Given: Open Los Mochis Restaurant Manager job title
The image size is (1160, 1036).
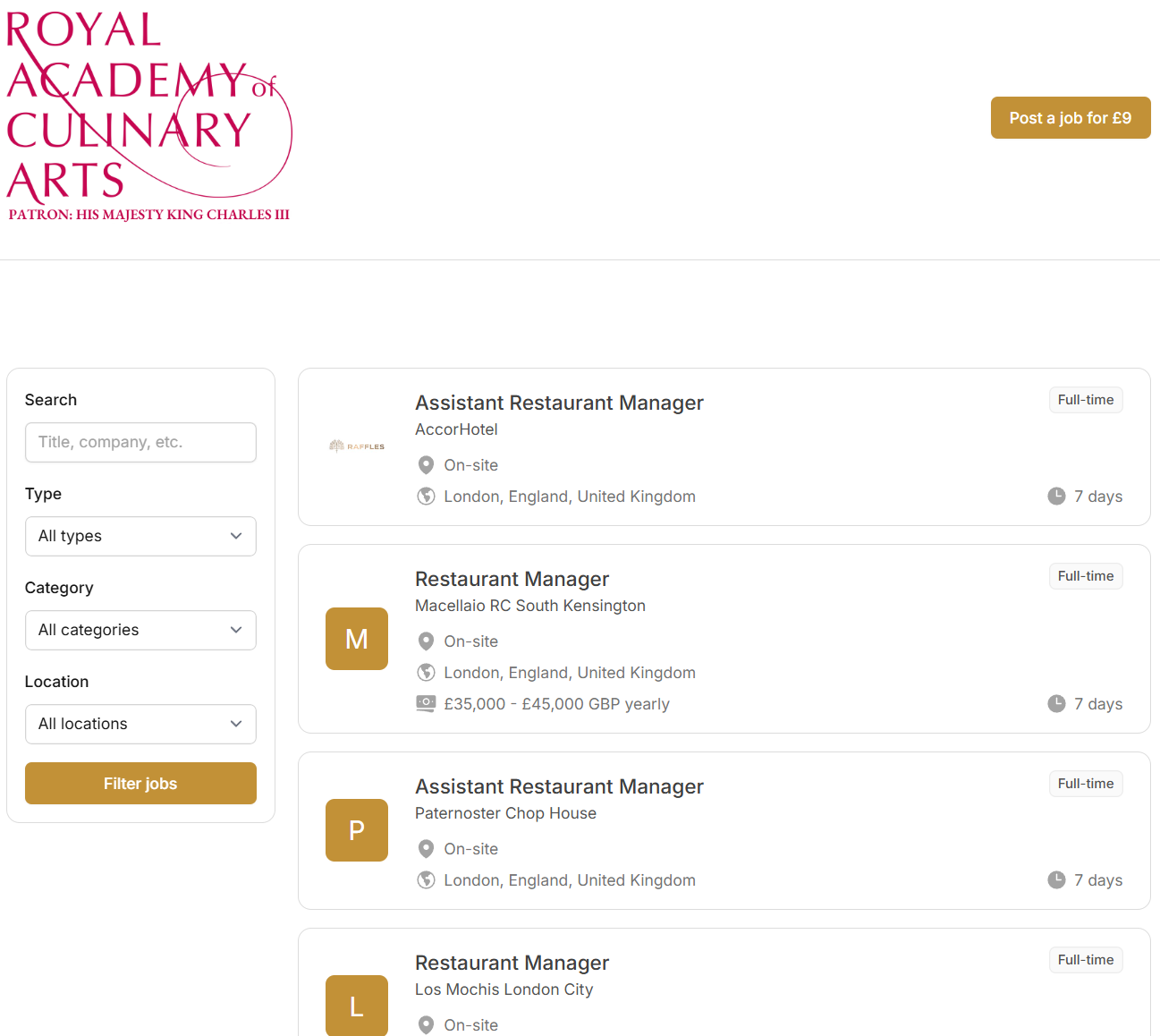Looking at the screenshot, I should [512, 963].
